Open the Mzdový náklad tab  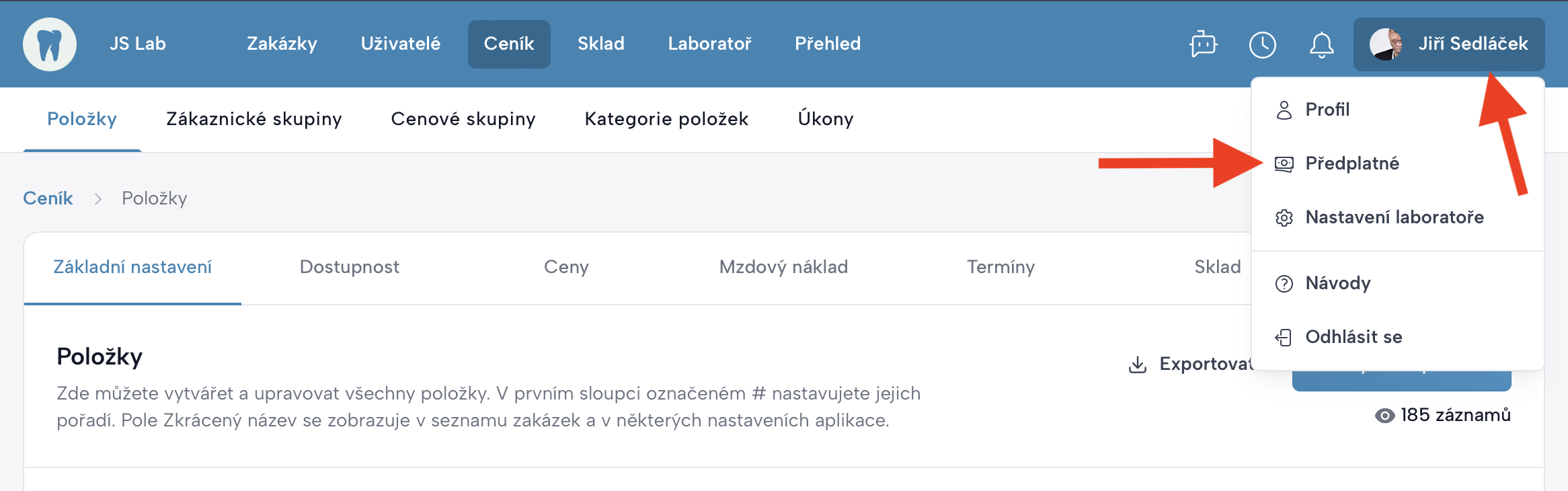pyautogui.click(x=783, y=267)
